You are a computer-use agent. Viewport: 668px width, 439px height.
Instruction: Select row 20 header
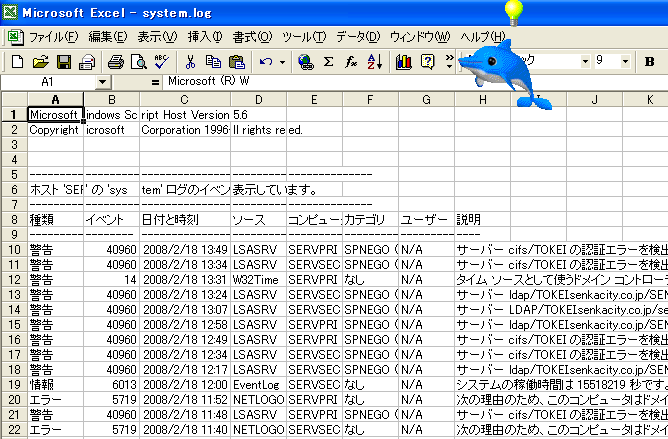[14, 400]
